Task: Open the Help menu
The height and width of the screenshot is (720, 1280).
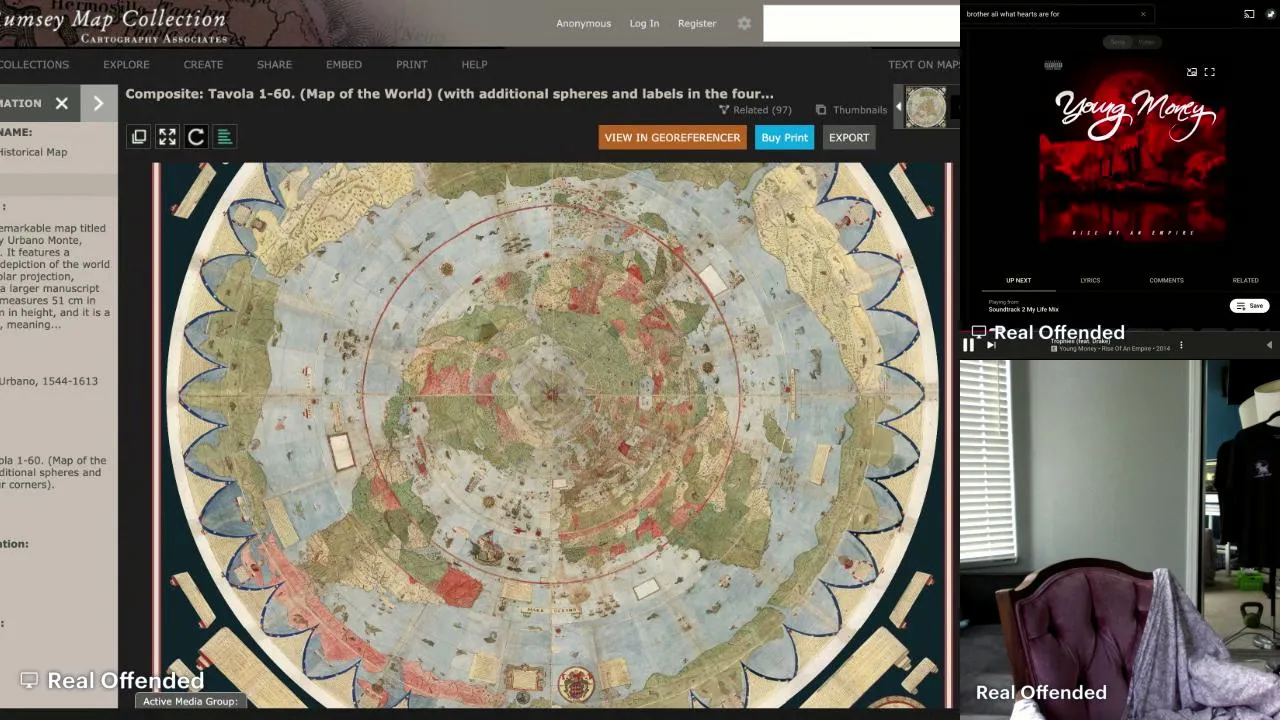Action: pos(474,65)
